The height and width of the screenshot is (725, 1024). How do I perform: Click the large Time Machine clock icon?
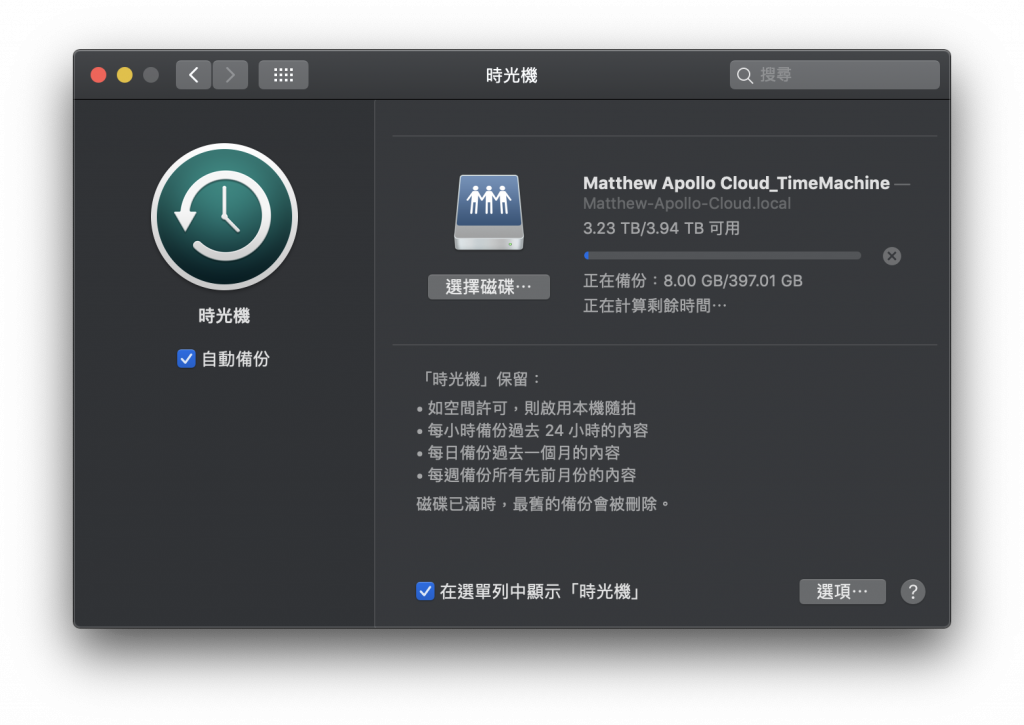(x=224, y=216)
